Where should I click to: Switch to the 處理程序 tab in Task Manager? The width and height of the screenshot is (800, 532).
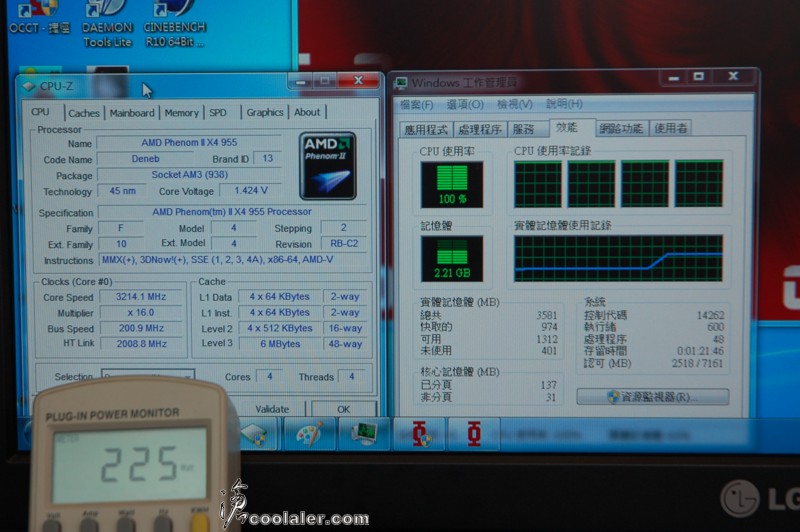coord(480,130)
